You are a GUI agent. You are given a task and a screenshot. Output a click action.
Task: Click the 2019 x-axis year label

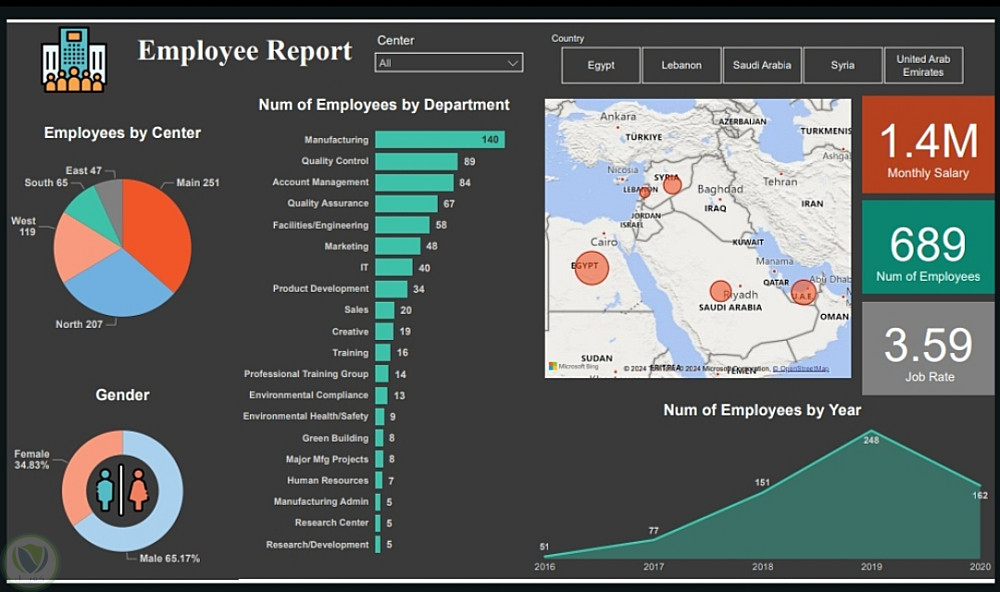pyautogui.click(x=871, y=566)
